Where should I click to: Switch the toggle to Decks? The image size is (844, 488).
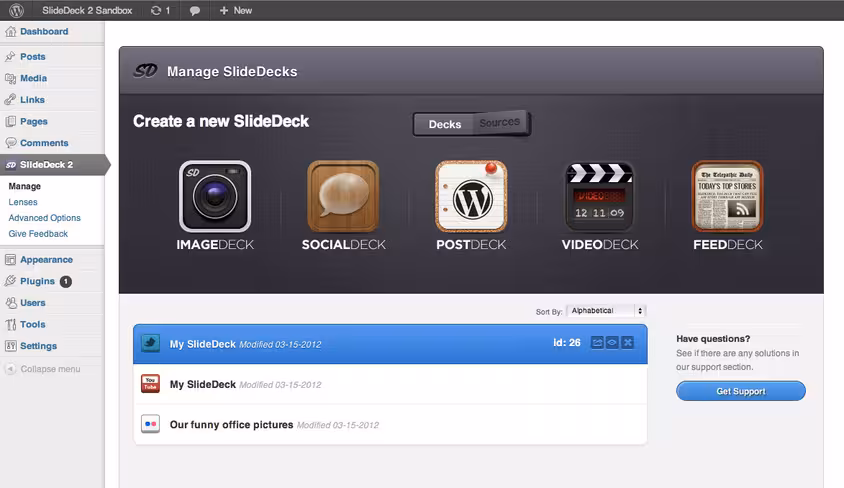(445, 124)
